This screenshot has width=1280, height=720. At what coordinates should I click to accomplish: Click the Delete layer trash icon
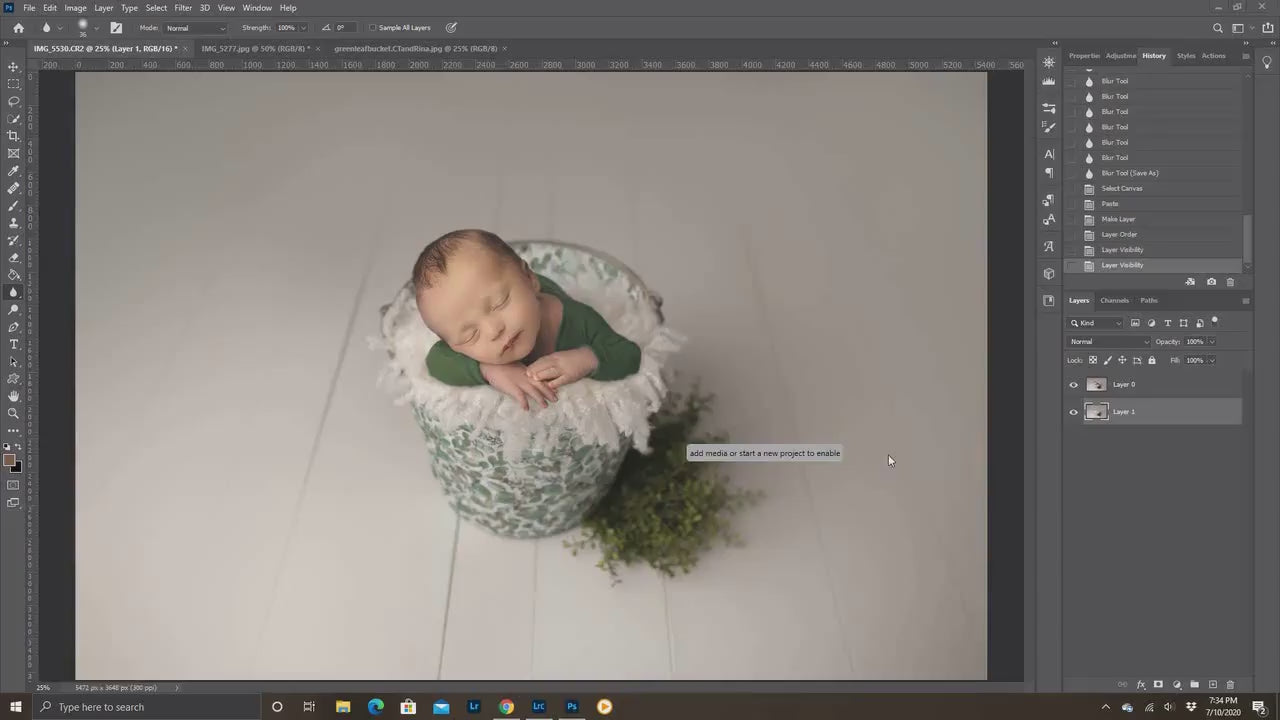(x=1231, y=684)
